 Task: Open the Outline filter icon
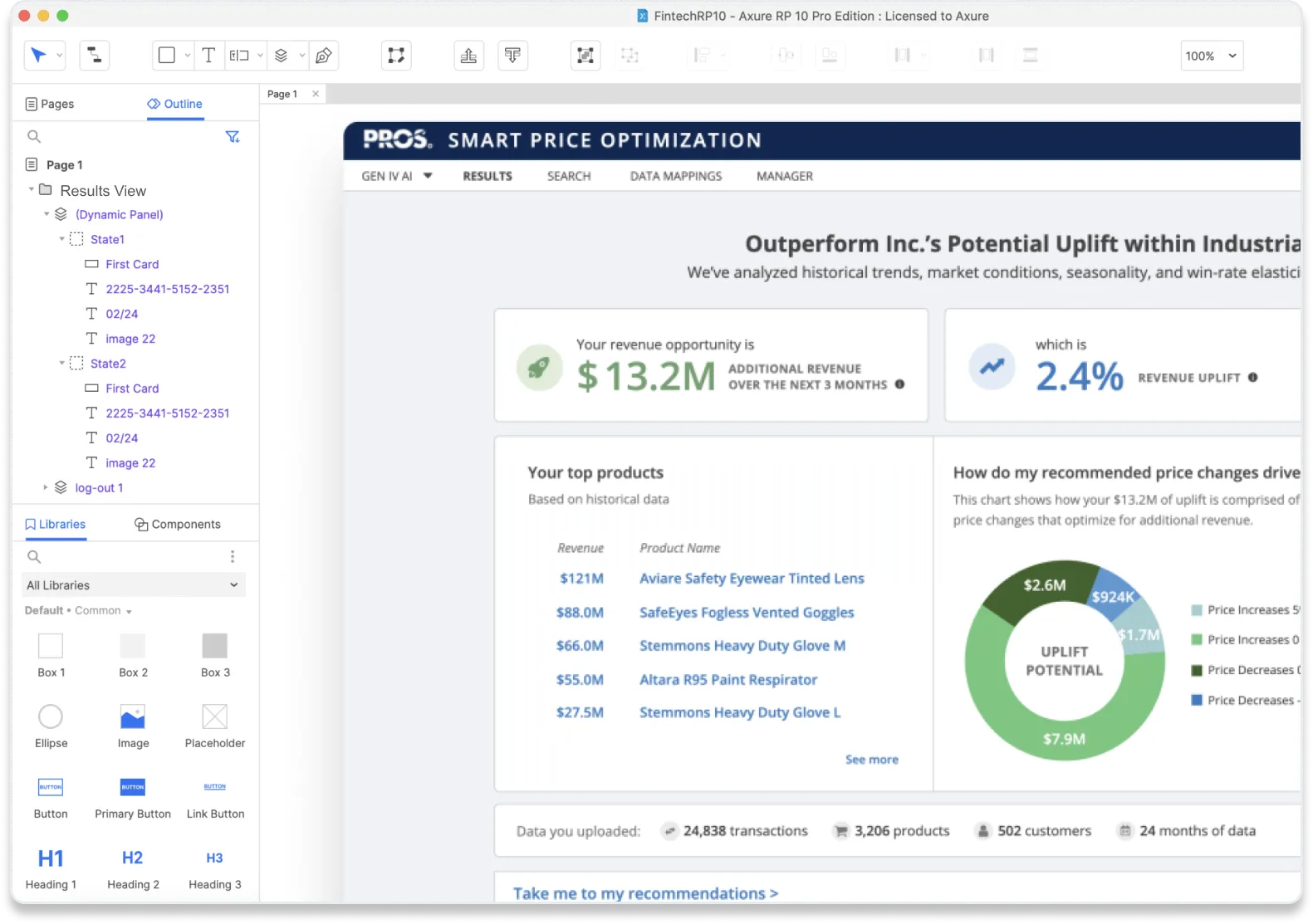[x=233, y=137]
